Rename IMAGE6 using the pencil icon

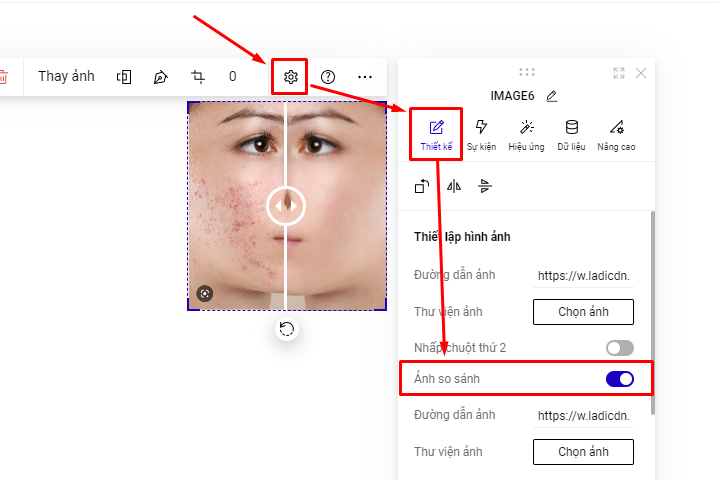tap(552, 96)
